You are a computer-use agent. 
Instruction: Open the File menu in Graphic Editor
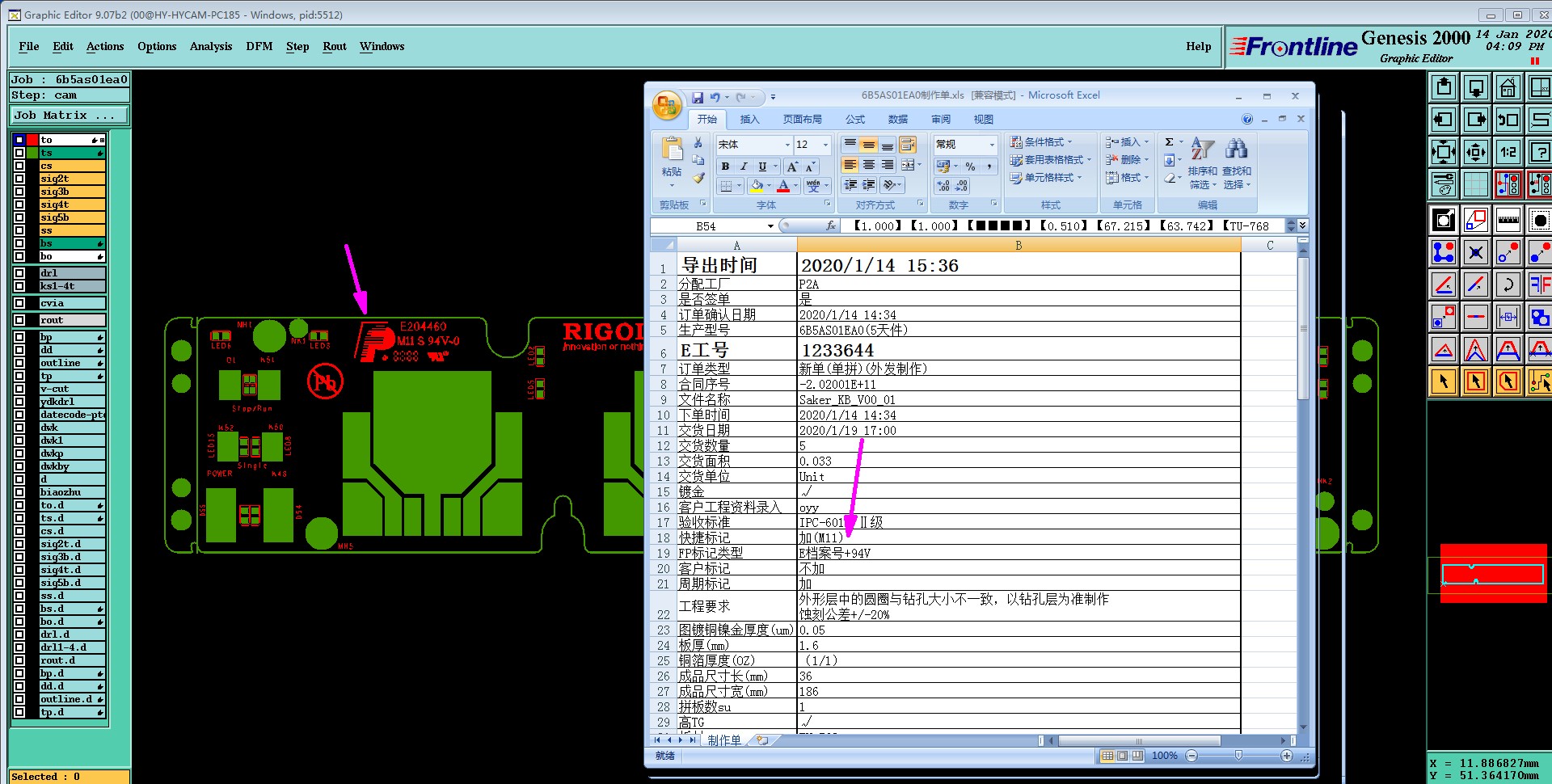[29, 47]
